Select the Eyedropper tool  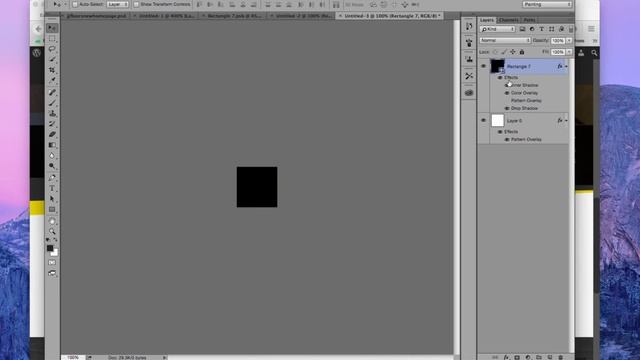52,81
